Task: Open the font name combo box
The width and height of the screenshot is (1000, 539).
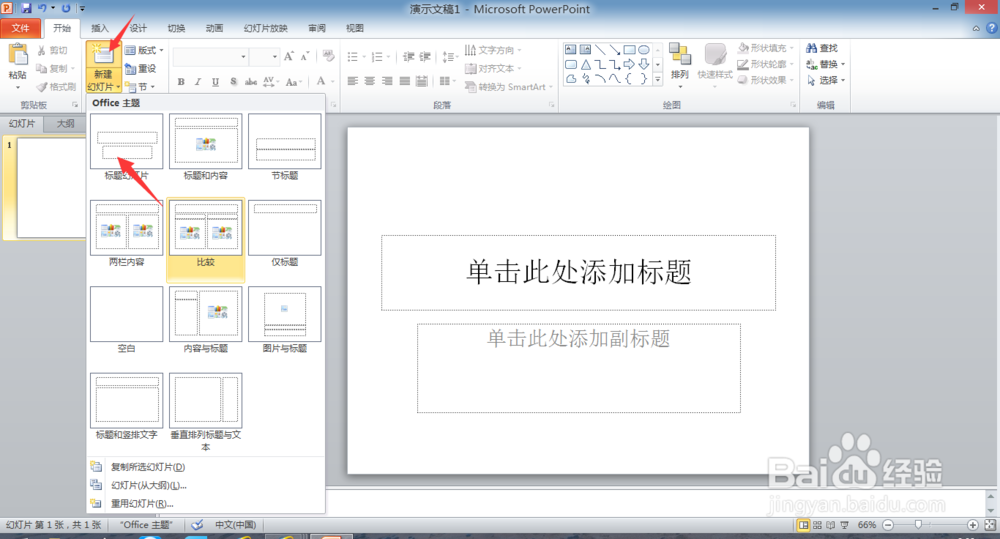Action: (210, 57)
